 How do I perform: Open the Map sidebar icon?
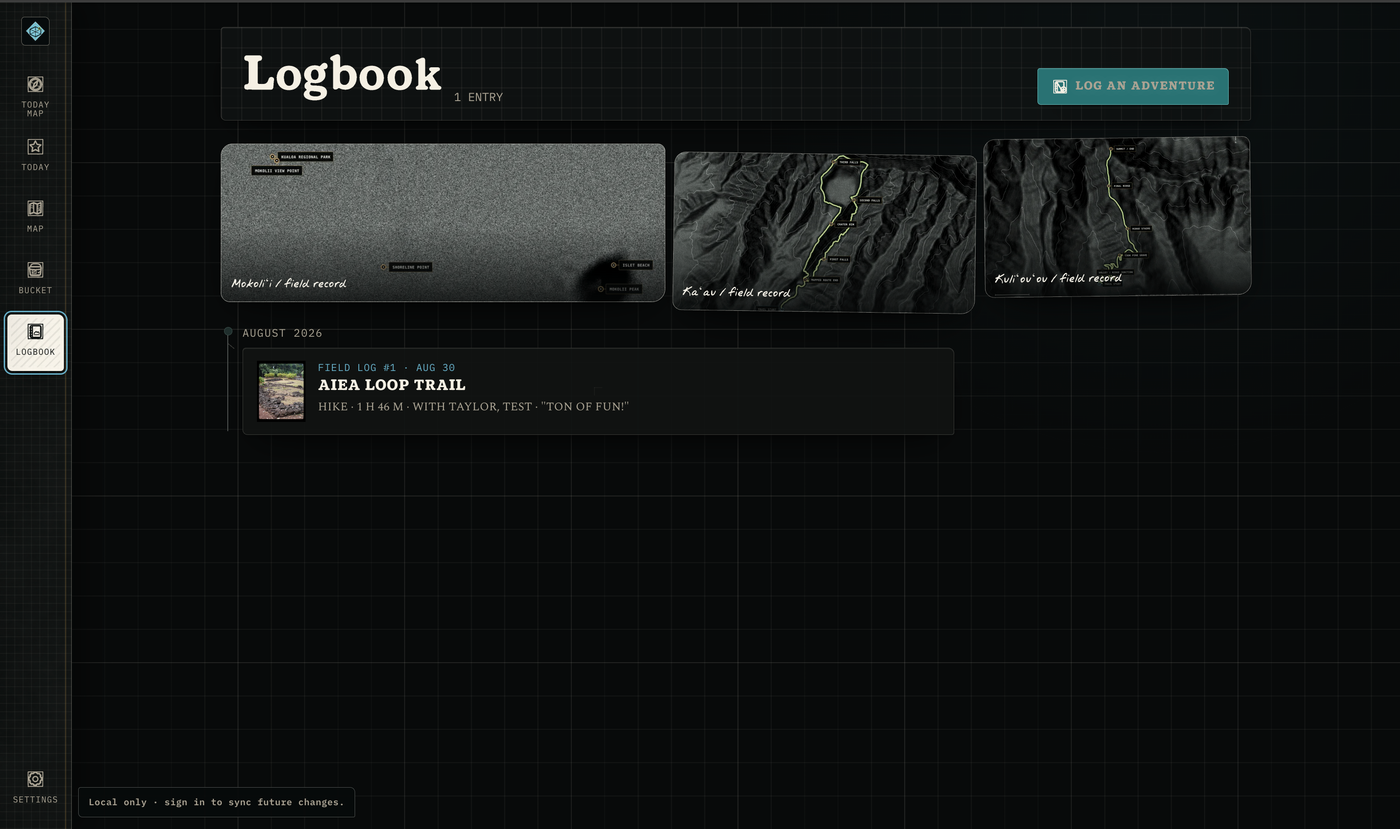coord(35,209)
